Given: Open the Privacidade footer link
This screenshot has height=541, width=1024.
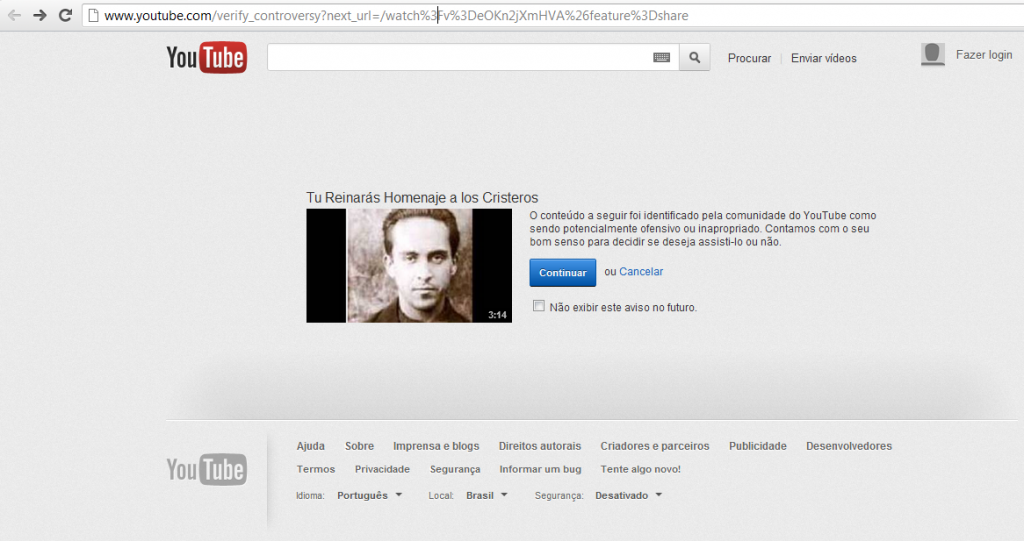Looking at the screenshot, I should point(382,469).
